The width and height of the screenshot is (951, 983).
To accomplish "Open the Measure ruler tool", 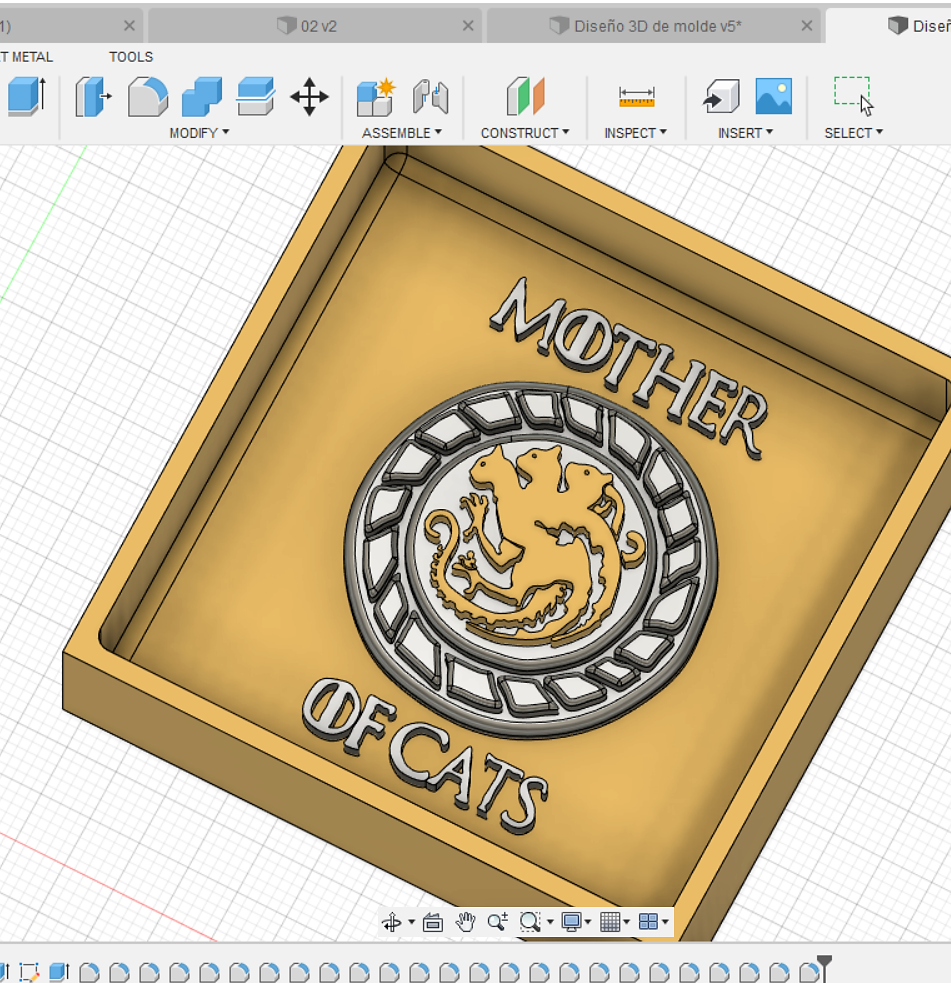I will (x=636, y=97).
